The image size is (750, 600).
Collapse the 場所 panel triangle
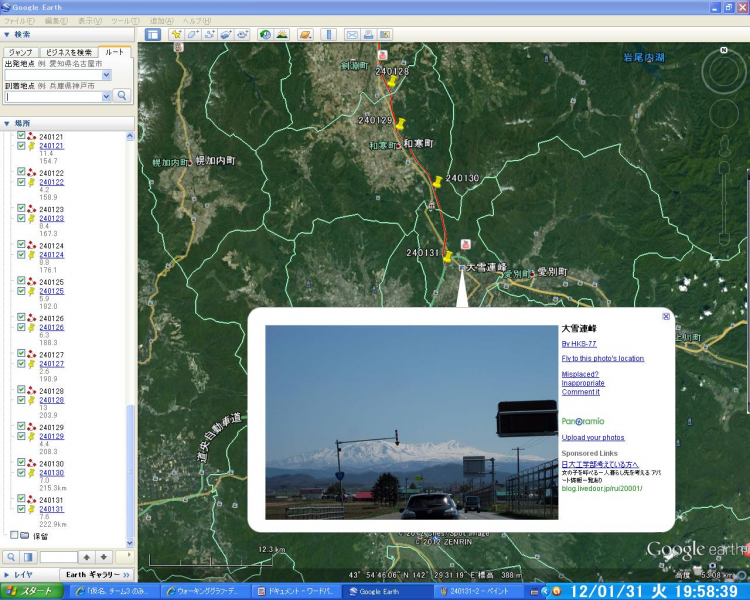coord(7,123)
